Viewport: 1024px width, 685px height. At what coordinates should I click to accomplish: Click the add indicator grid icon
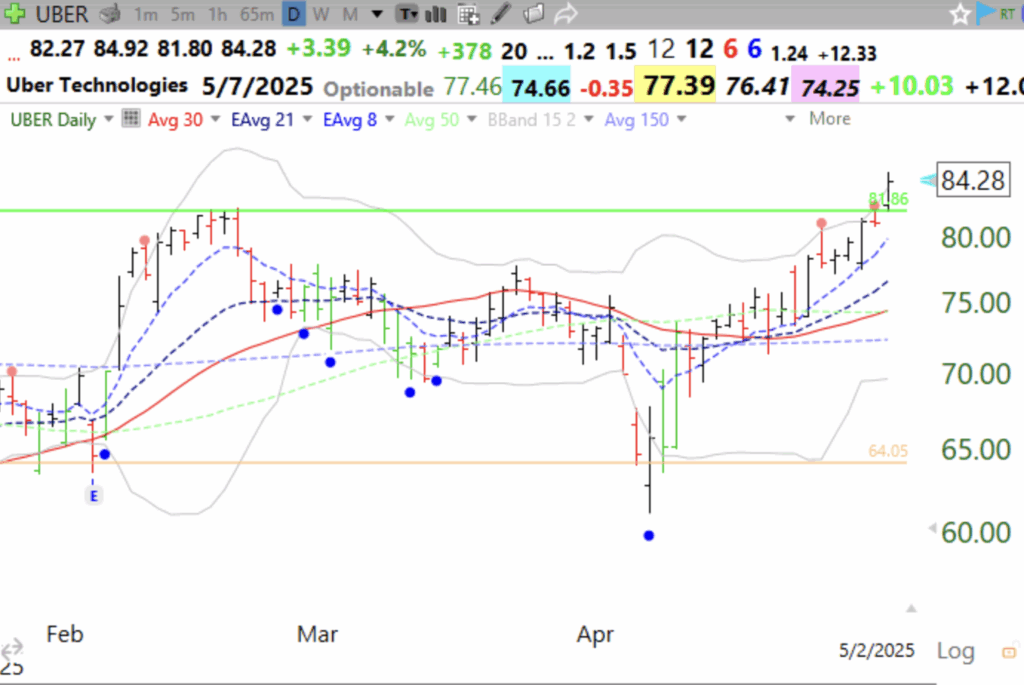[x=468, y=14]
